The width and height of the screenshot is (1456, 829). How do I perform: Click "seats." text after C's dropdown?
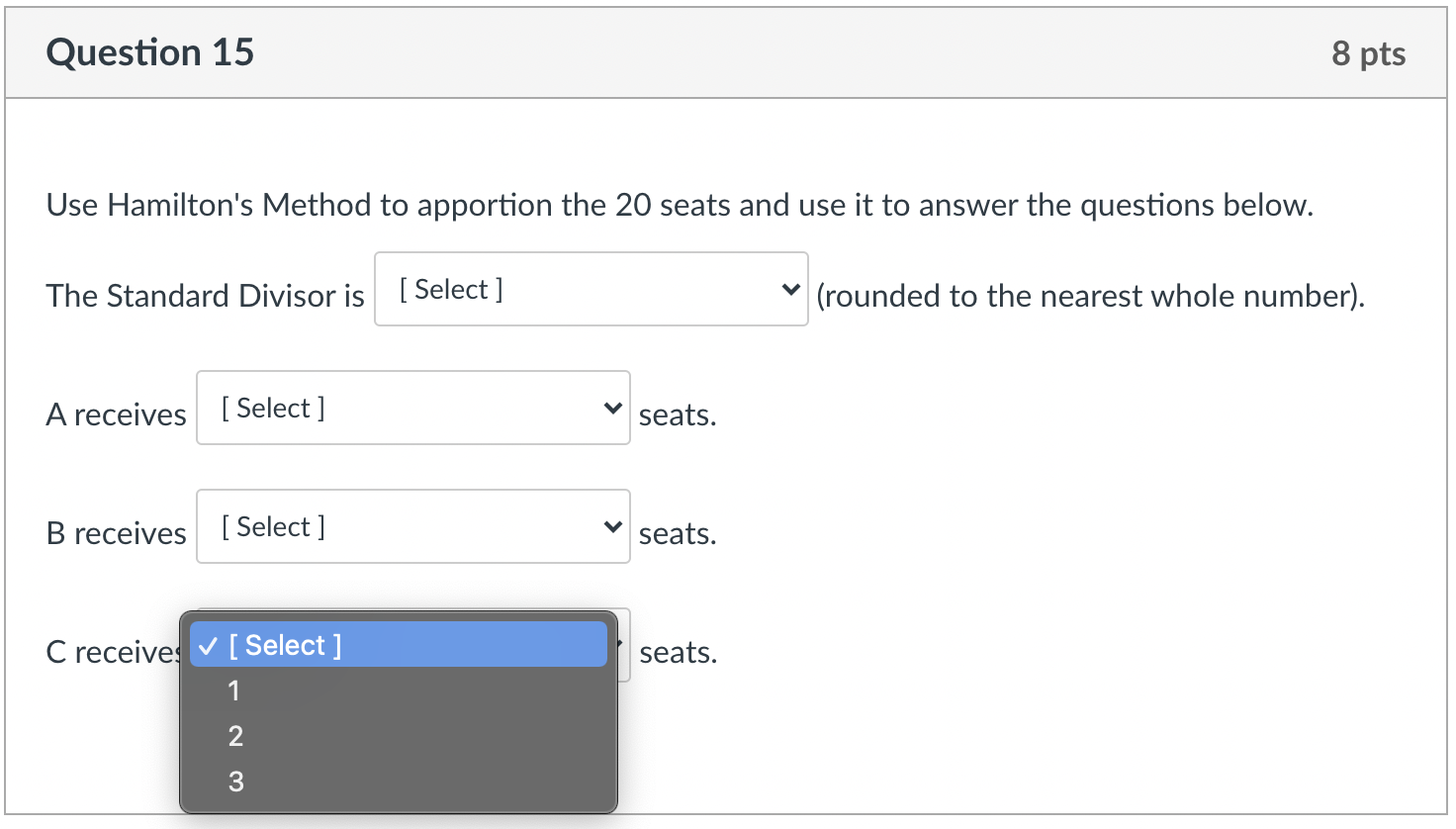coord(679,652)
